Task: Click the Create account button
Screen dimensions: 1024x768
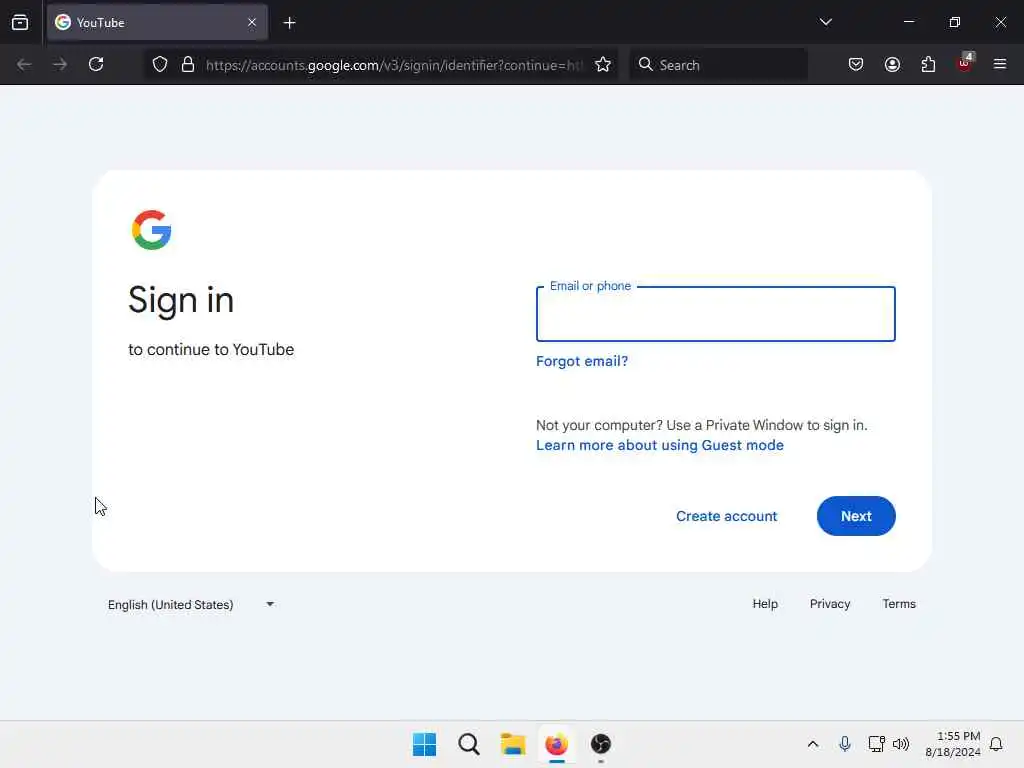Action: 726,516
